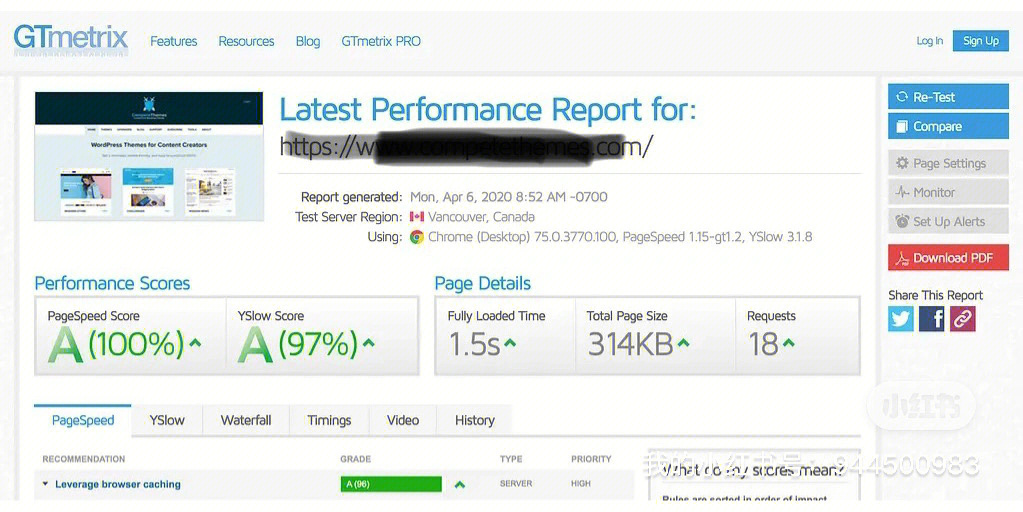Click Page Details heading

(x=483, y=283)
